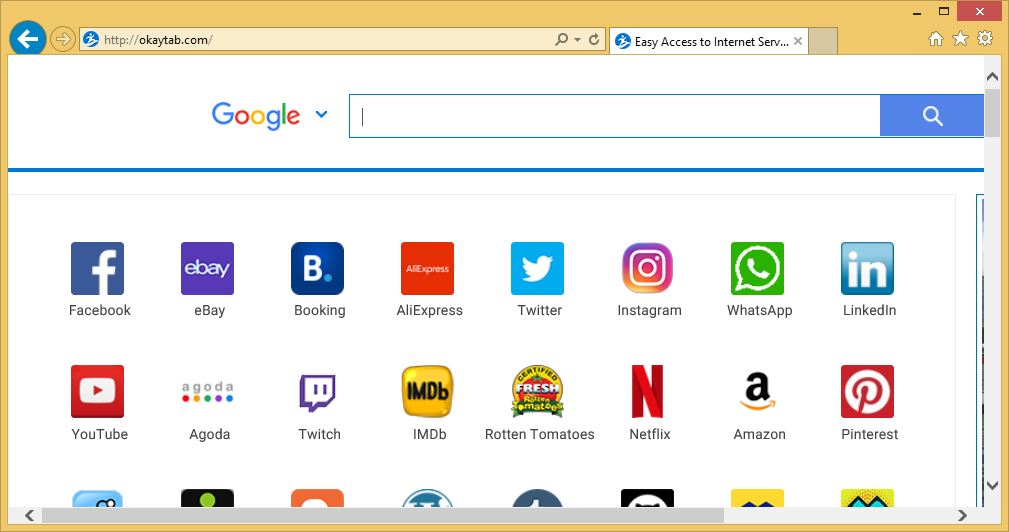This screenshot has height=532, width=1009.
Task: Open a new blank tab
Action: pyautogui.click(x=823, y=41)
